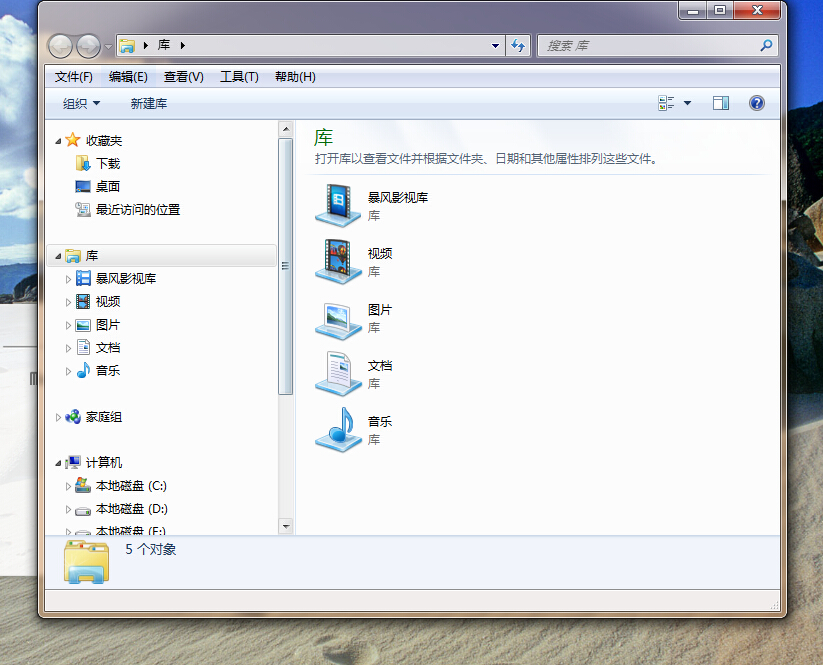Expand the arrow after 库 breadcrumb
Image resolution: width=823 pixels, height=665 pixels.
(x=183, y=46)
